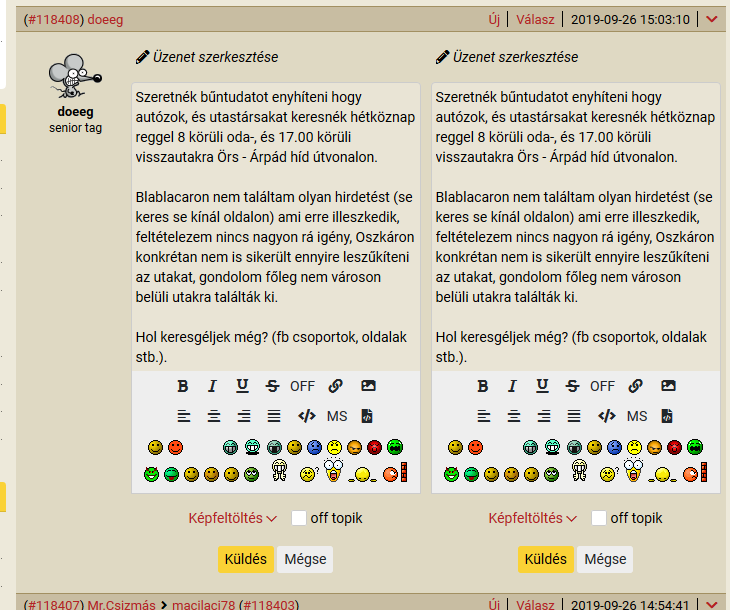Toggle bold in the left editor toolbar
The image size is (730, 610).
click(182, 386)
